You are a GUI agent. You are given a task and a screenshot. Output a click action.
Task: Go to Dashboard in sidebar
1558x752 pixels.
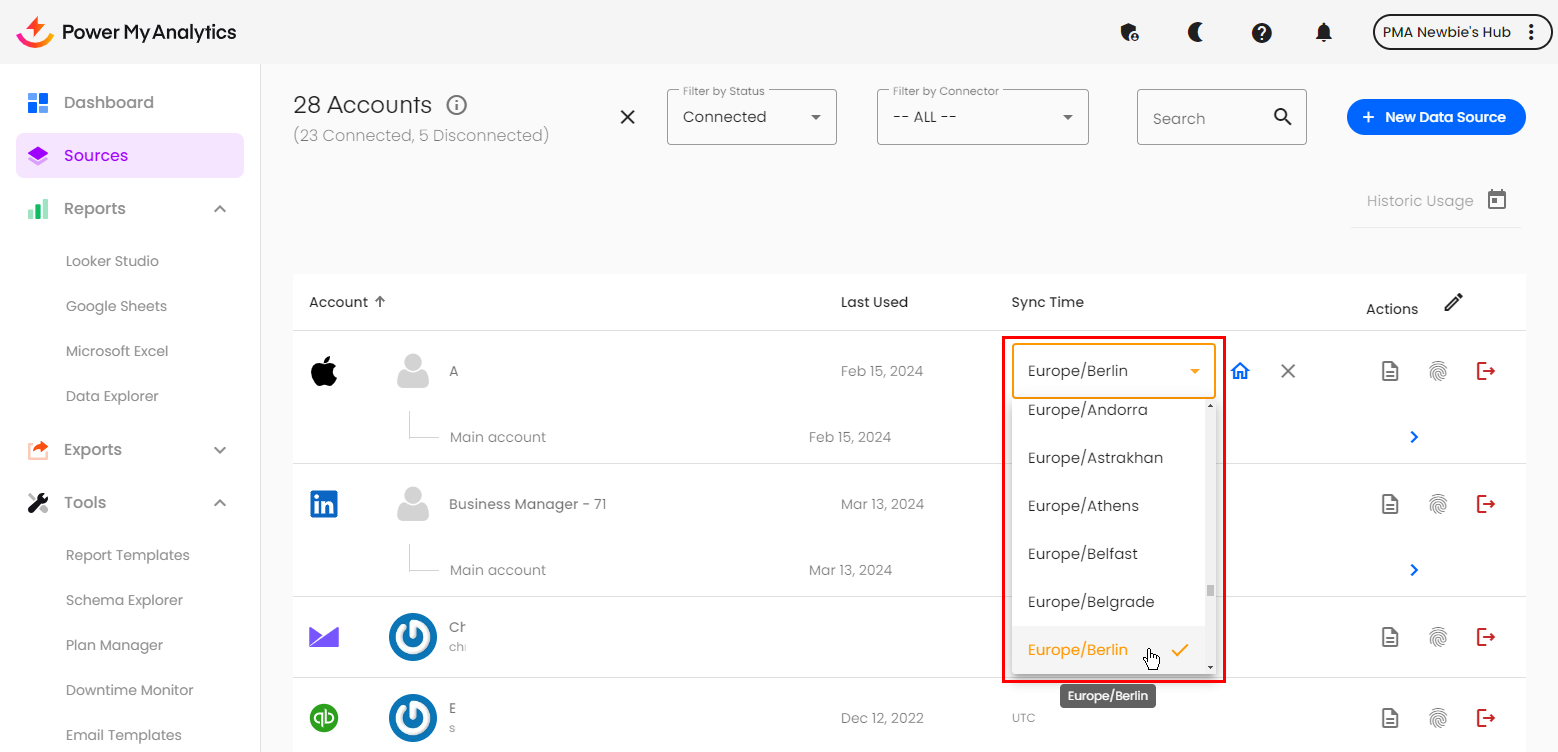tap(108, 102)
